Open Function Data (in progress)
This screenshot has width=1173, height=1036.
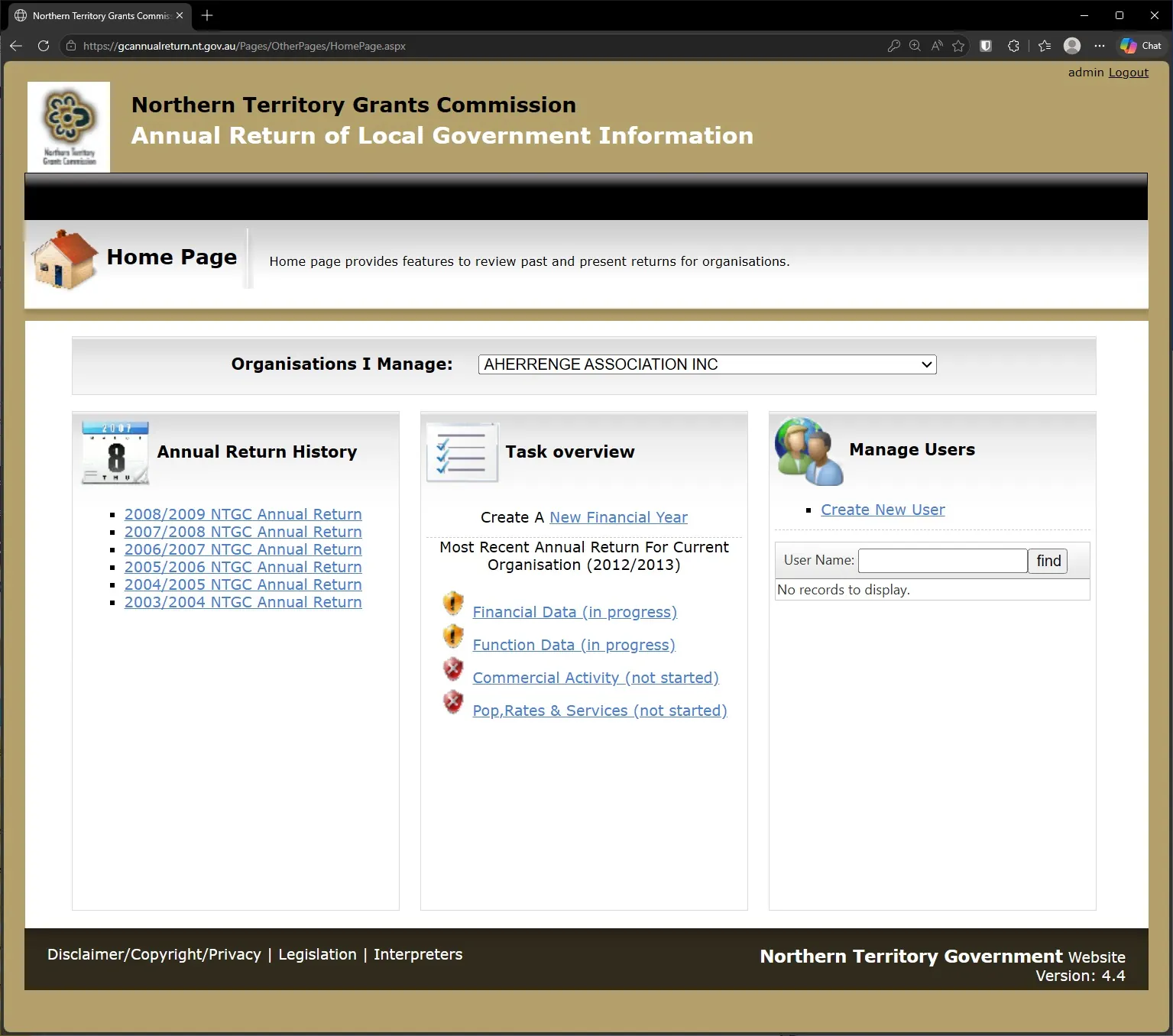[574, 645]
